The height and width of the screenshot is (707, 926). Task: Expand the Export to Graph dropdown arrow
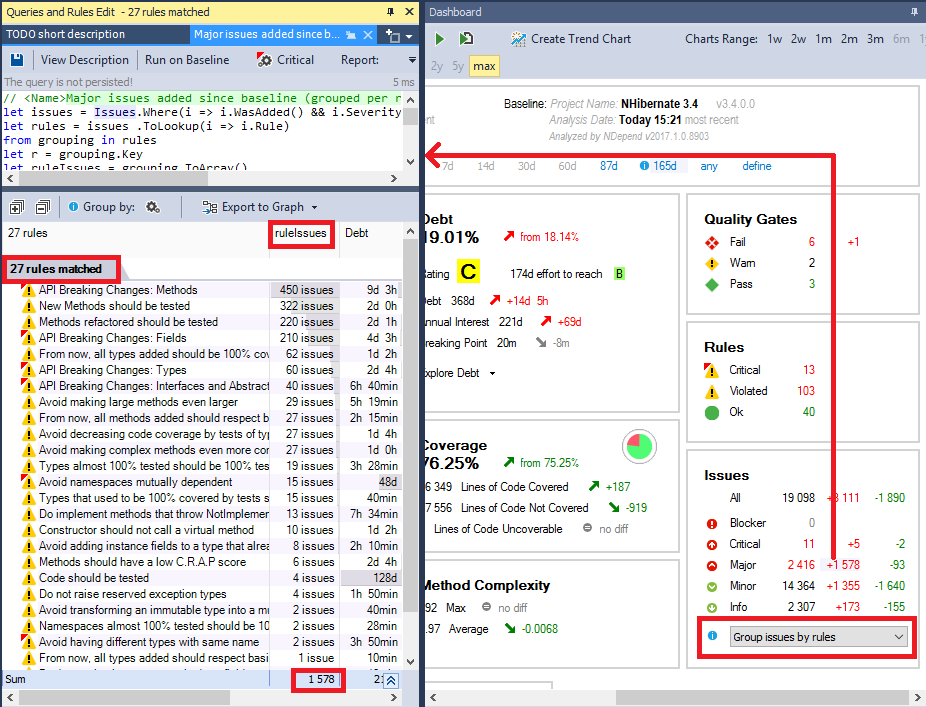click(315, 207)
